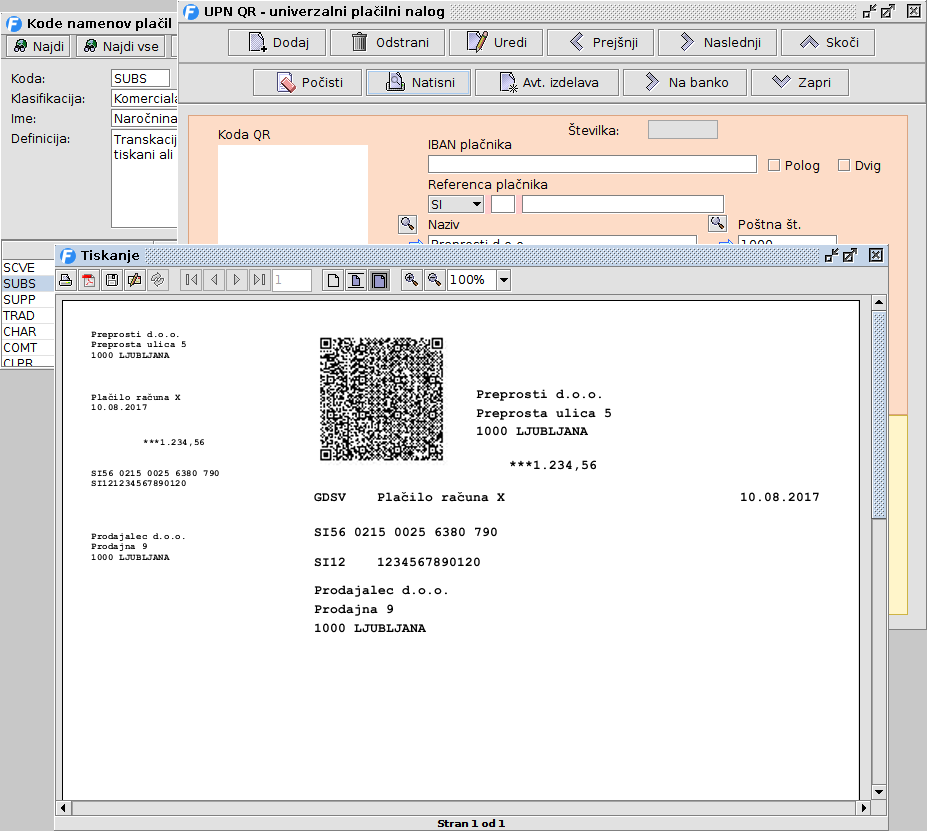Select actual size page view icon
This screenshot has width=927, height=831.
click(333, 280)
